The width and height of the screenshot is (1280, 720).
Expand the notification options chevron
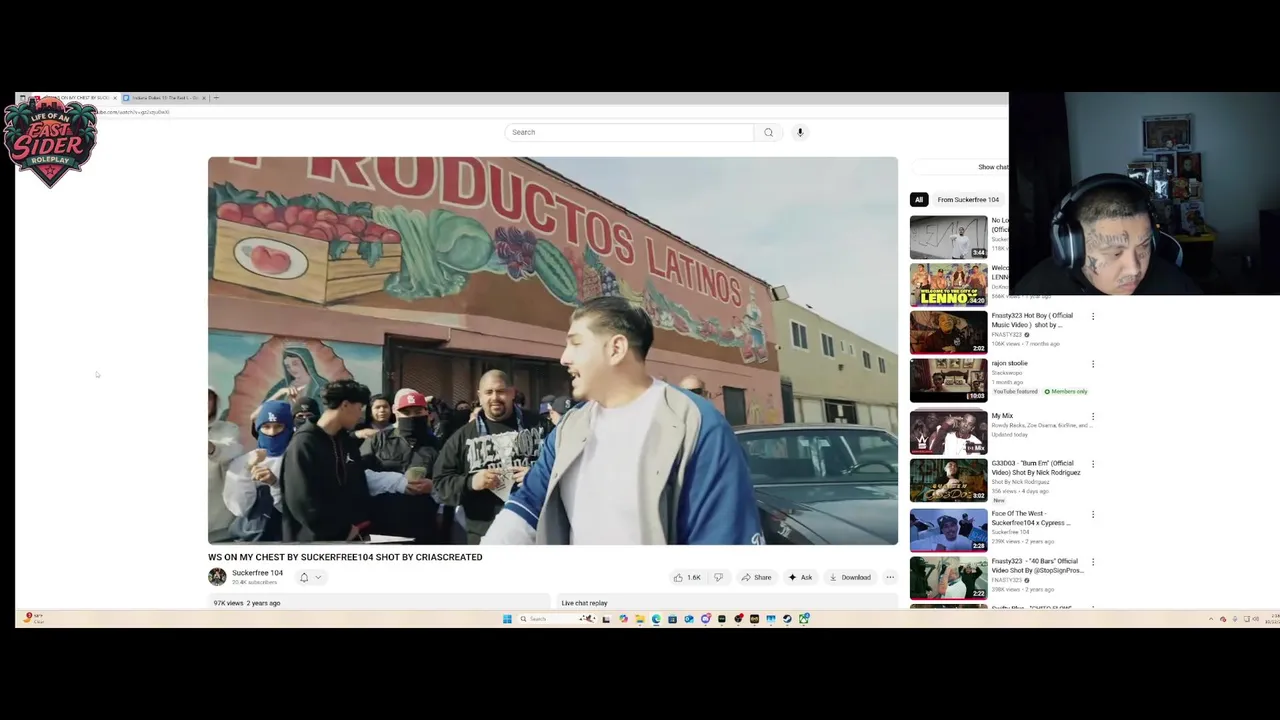click(318, 577)
